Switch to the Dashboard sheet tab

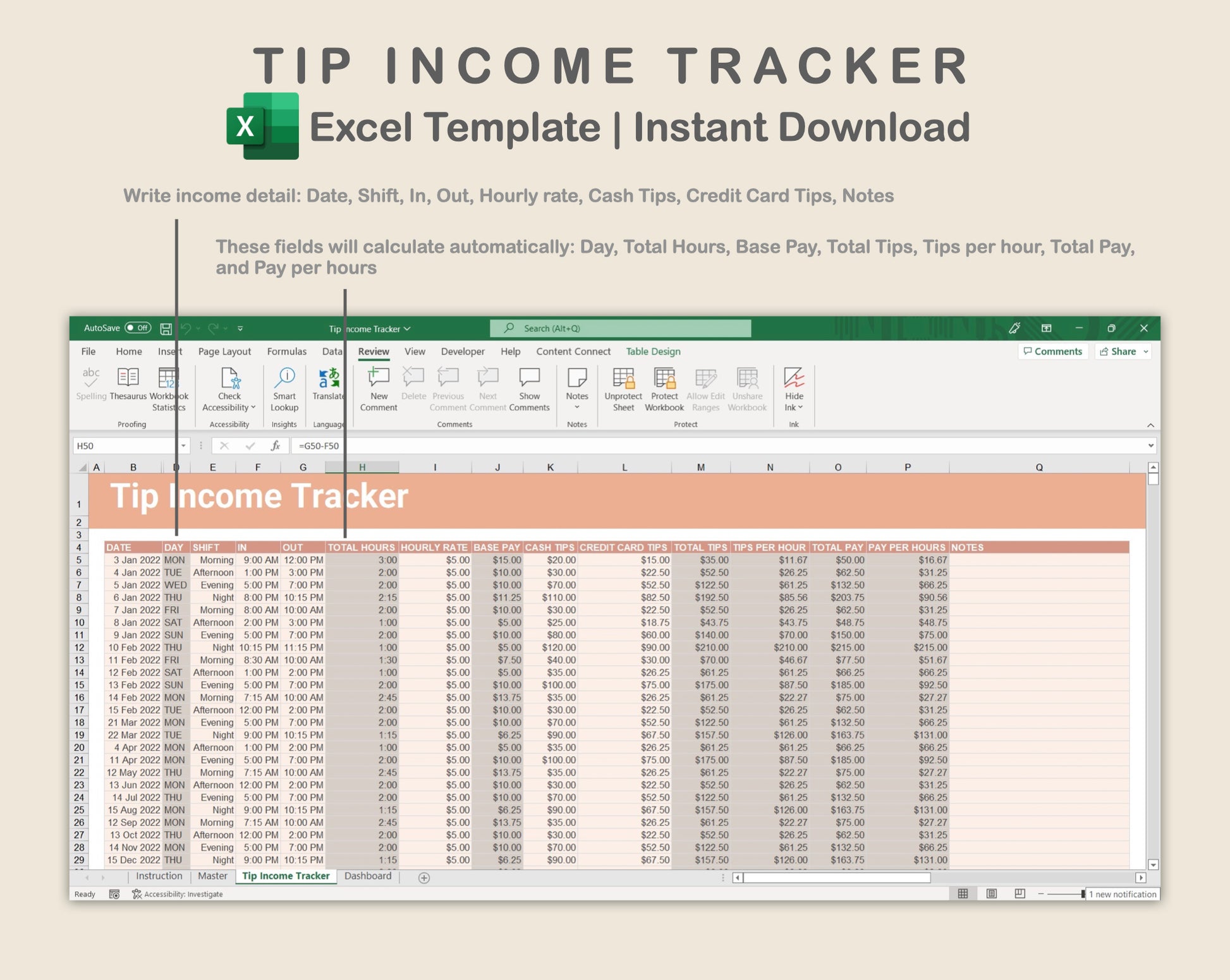[368, 876]
